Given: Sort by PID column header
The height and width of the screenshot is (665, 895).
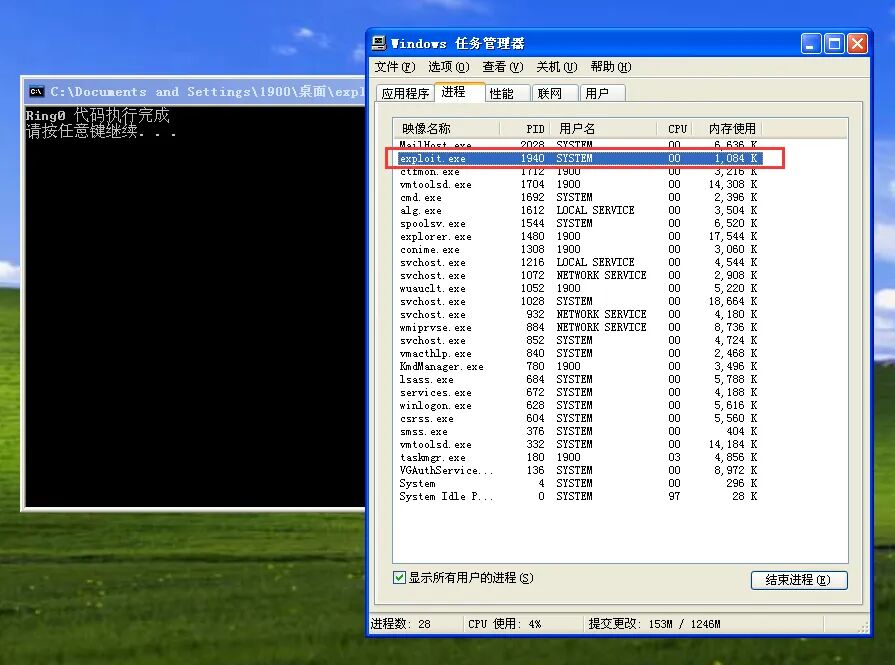Looking at the screenshot, I should pos(525,128).
